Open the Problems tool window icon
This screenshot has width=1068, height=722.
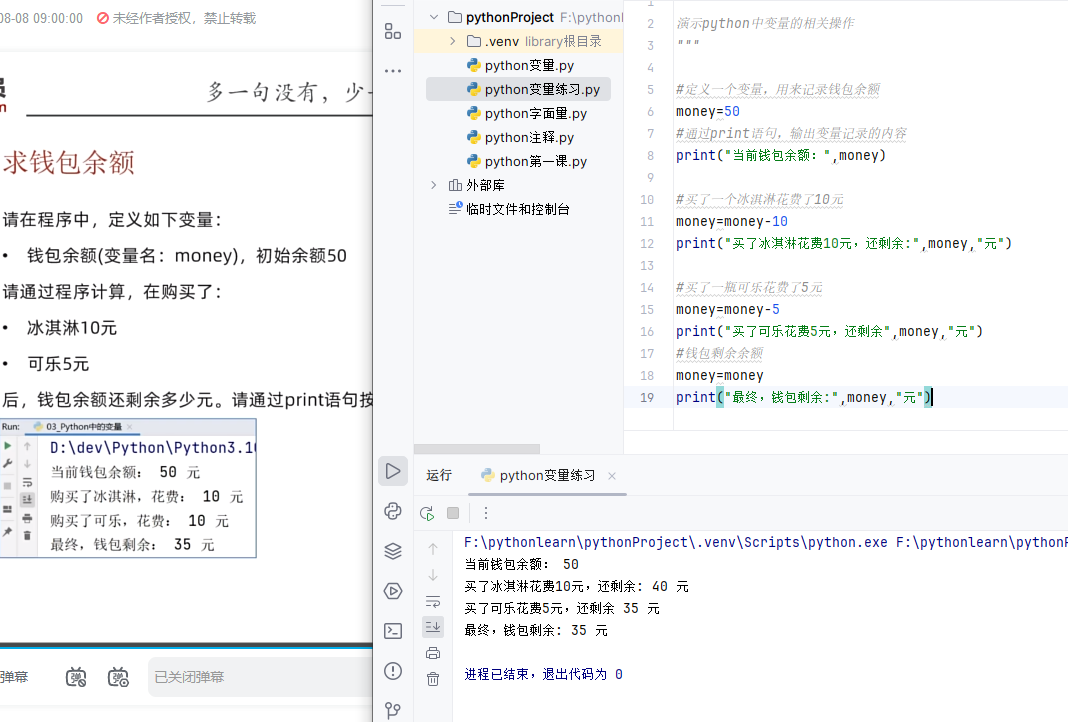click(392, 671)
